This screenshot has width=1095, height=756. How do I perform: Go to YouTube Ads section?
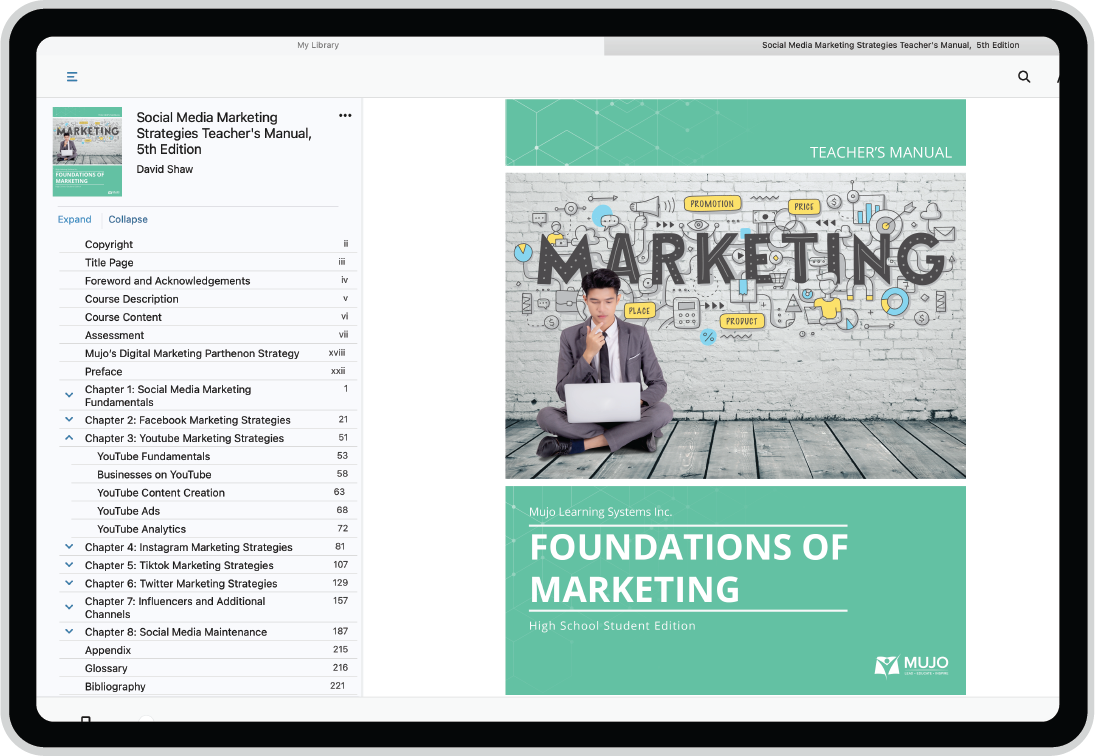(214, 511)
